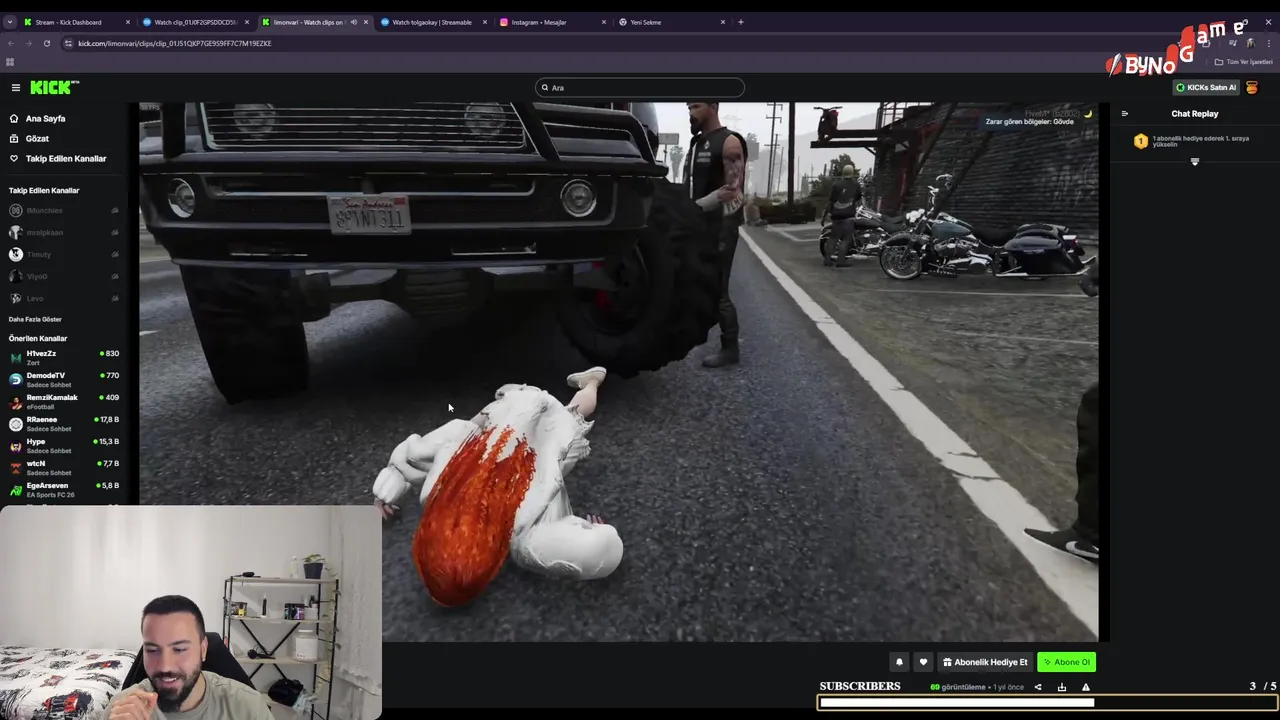Viewport: 1280px width, 720px height.
Task: Click Daha Fazla Göster to show more
Action: click(35, 319)
